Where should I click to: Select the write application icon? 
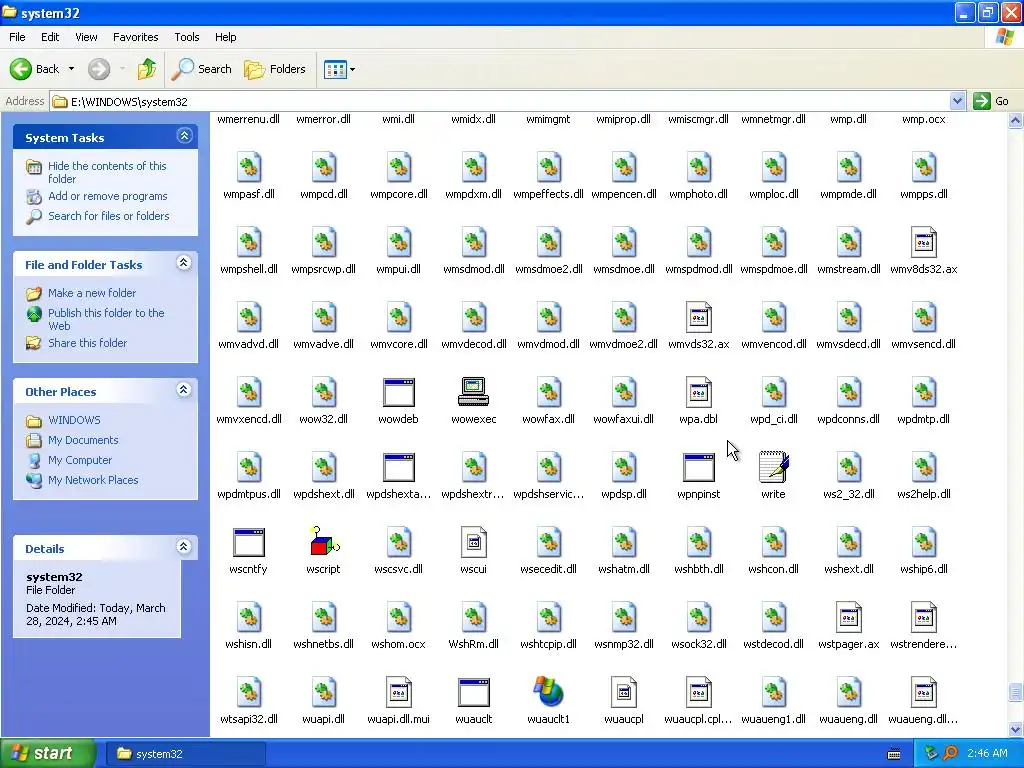773,468
